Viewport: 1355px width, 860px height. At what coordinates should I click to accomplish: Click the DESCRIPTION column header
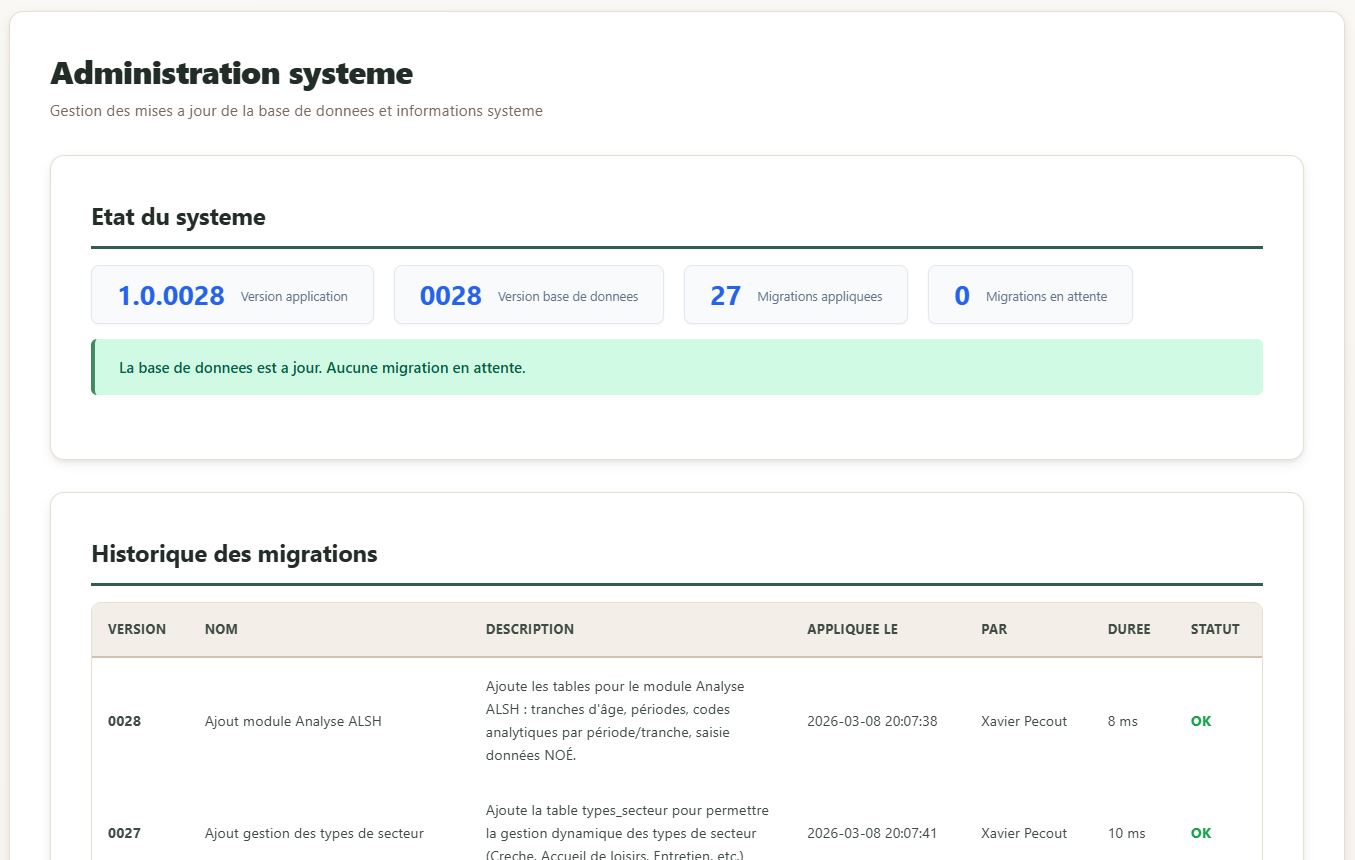529,629
